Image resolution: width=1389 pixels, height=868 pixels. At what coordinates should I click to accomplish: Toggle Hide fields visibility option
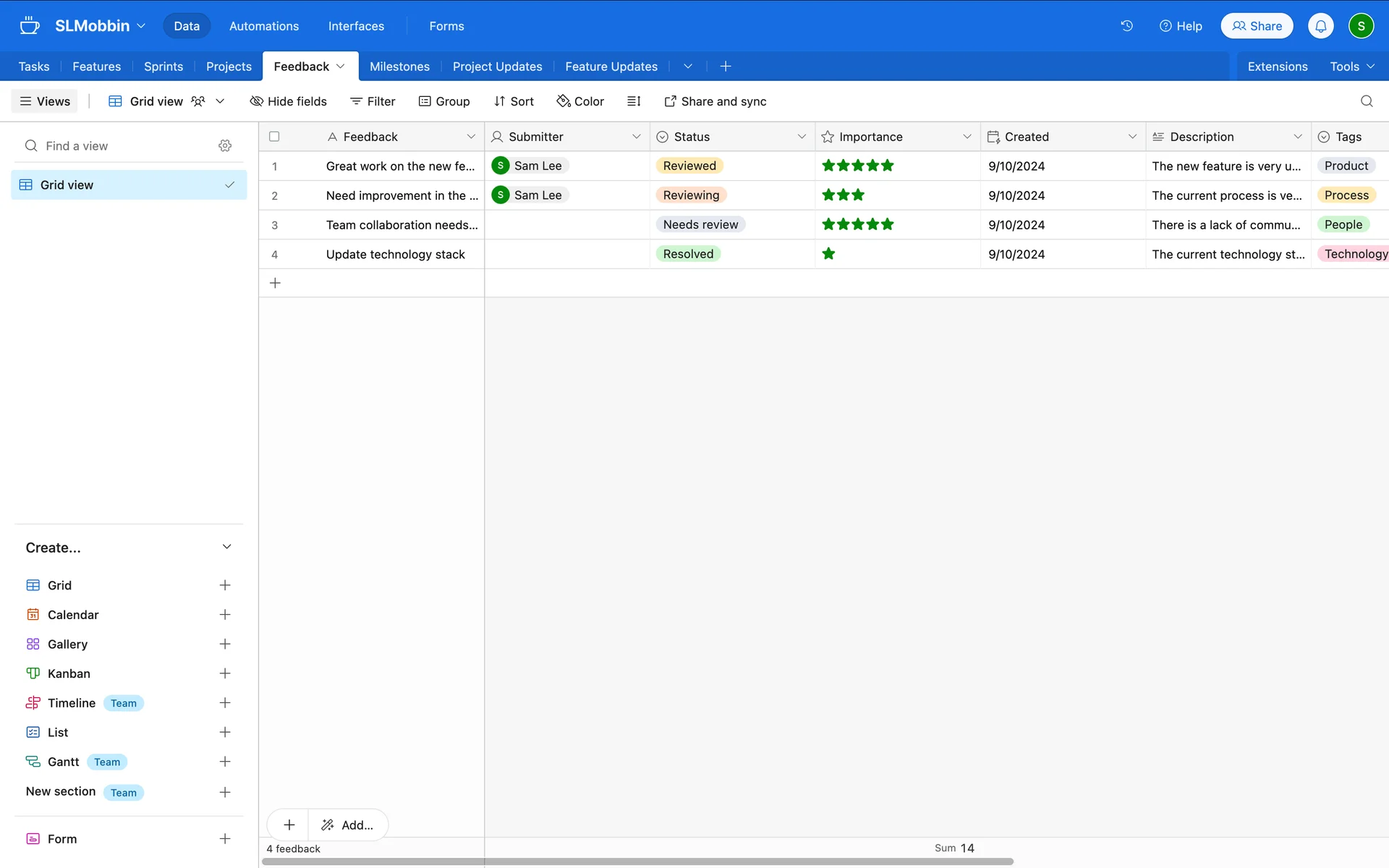pyautogui.click(x=288, y=101)
